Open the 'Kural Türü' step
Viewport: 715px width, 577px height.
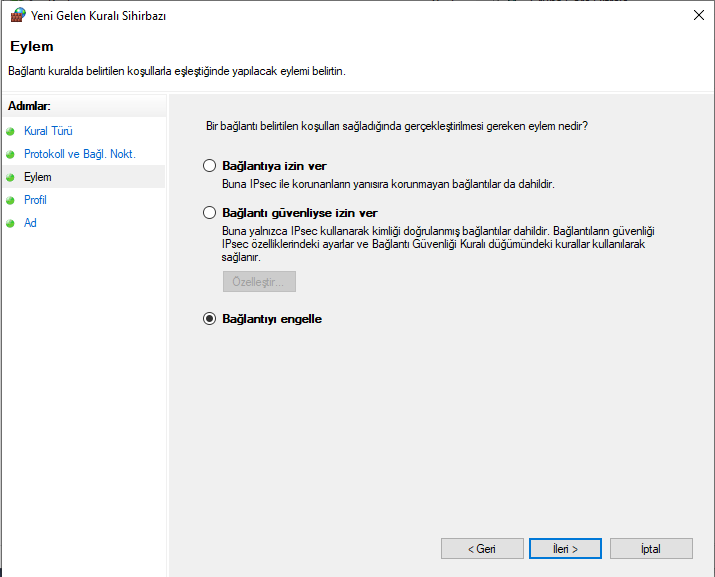(48, 131)
